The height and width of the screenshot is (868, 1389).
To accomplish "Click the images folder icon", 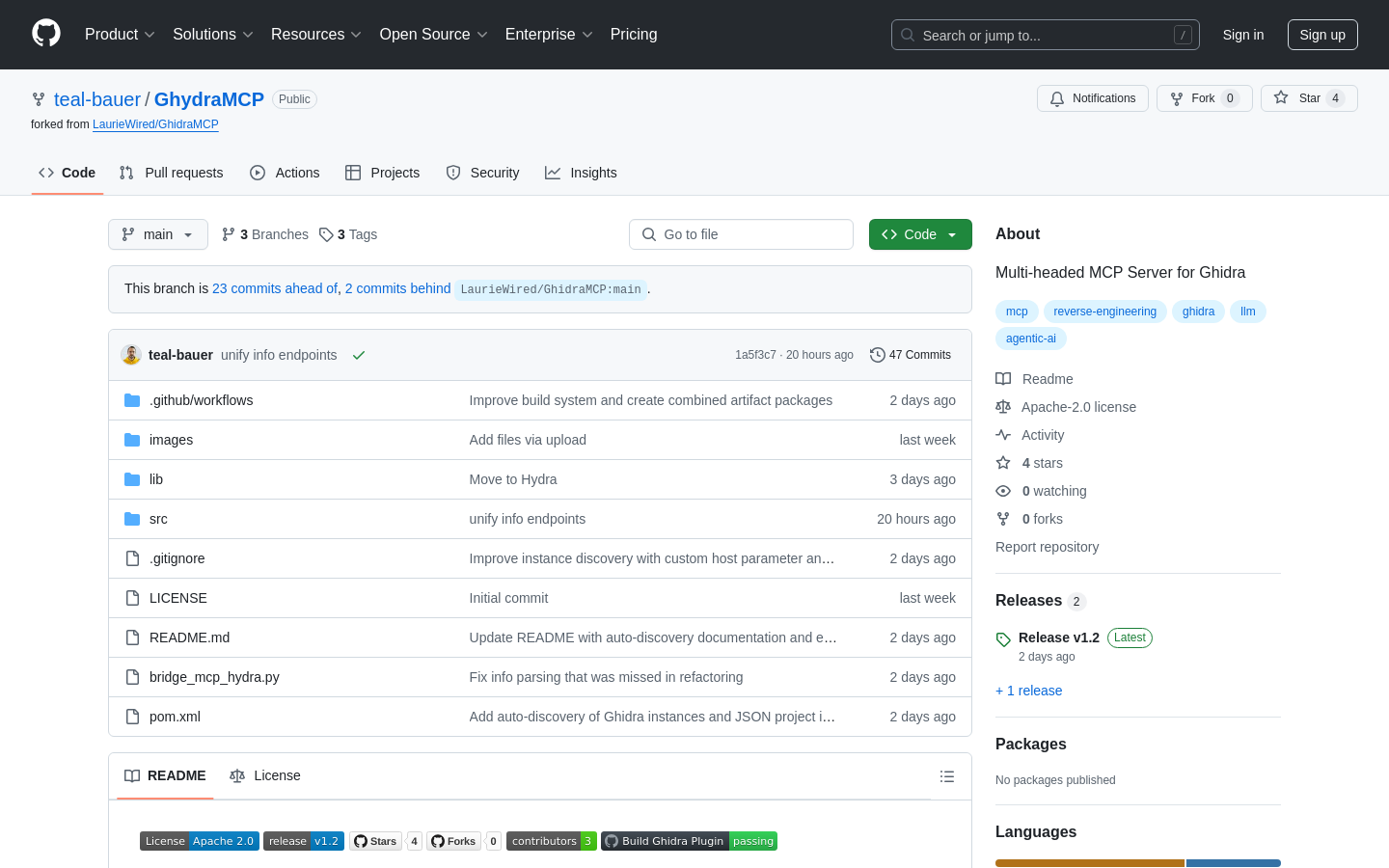I will pos(132,440).
